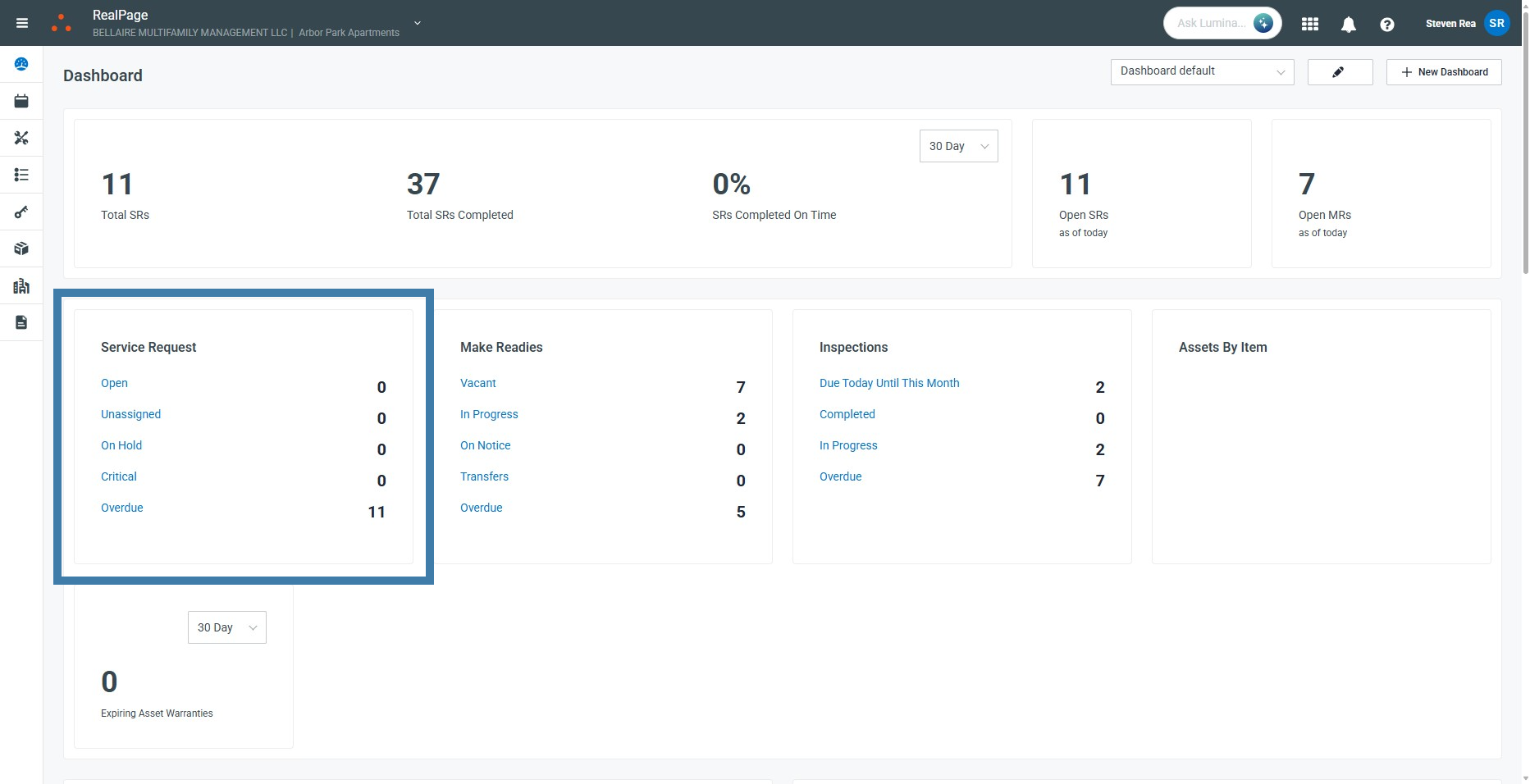Click the buildings icon in sidebar
The image size is (1530, 784).
(21, 285)
